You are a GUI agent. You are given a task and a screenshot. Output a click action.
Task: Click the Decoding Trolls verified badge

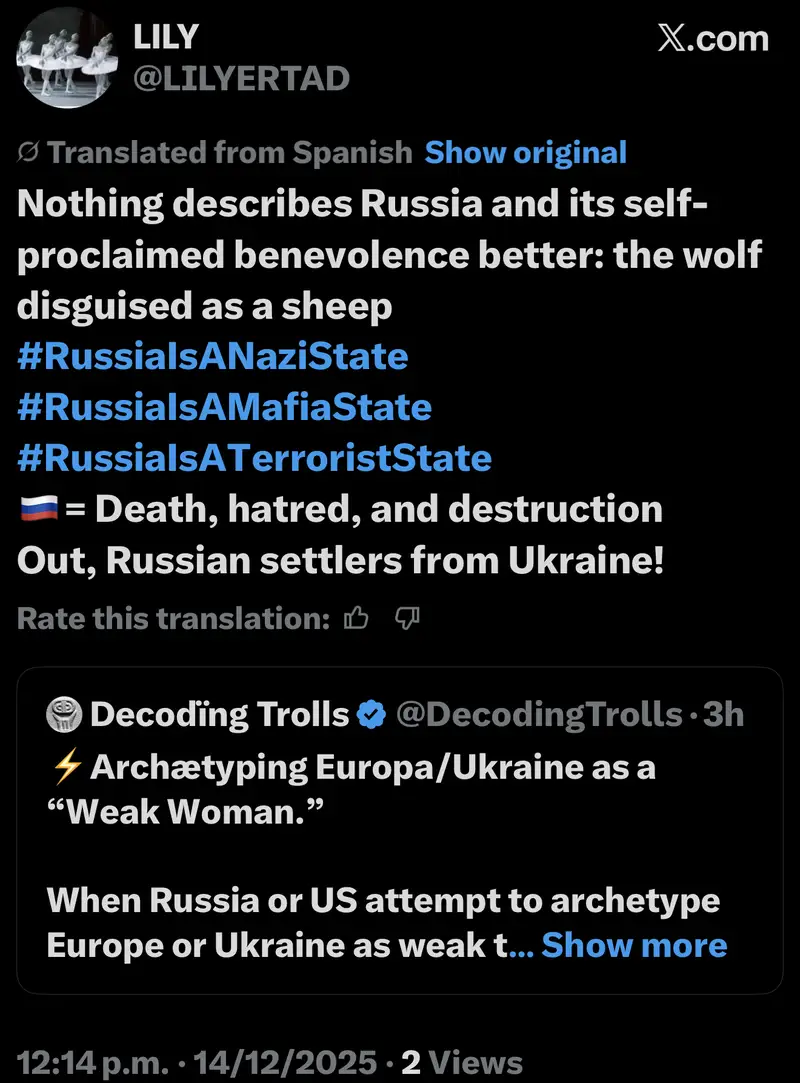coord(371,715)
